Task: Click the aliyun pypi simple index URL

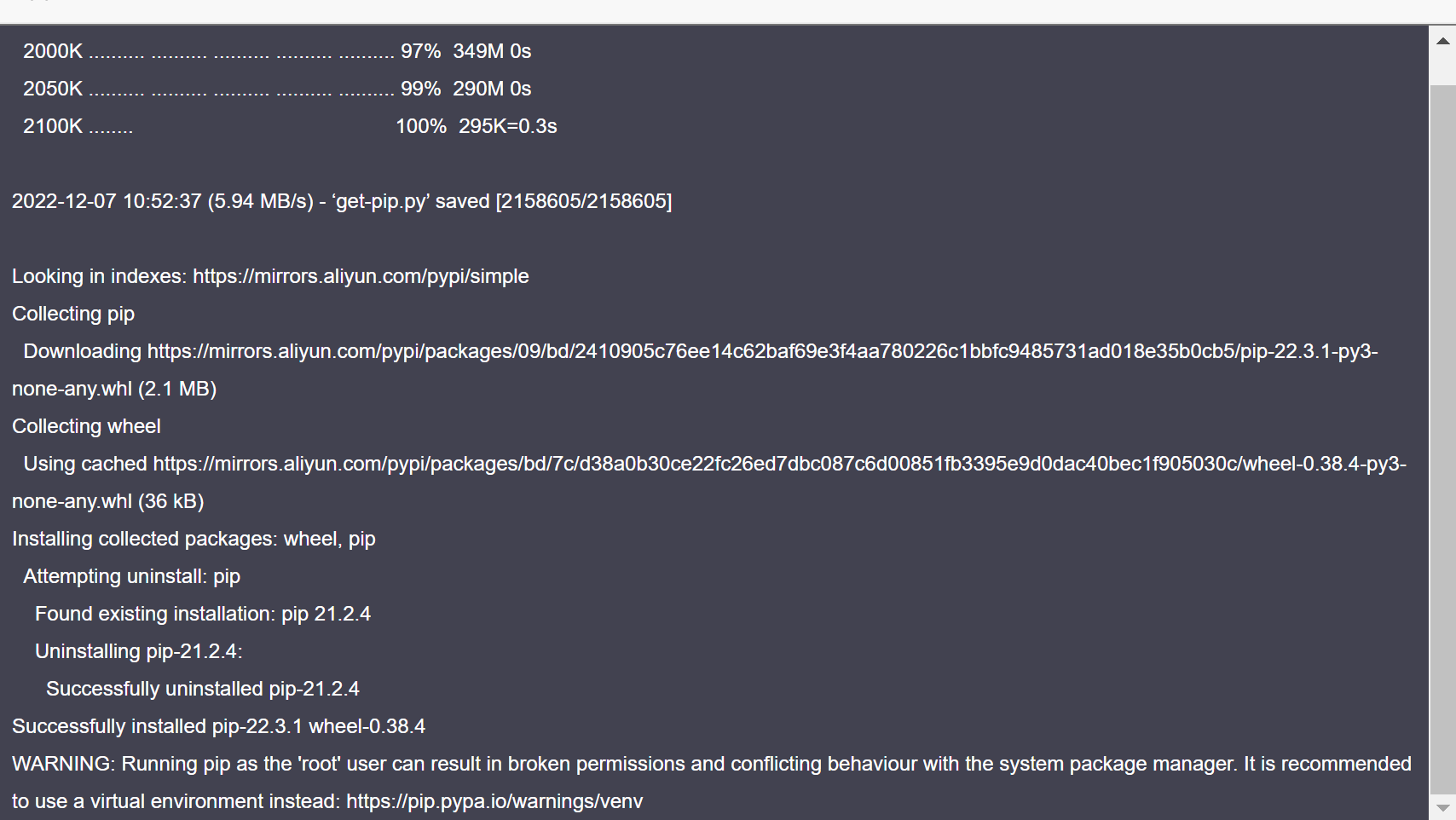Action: (361, 276)
